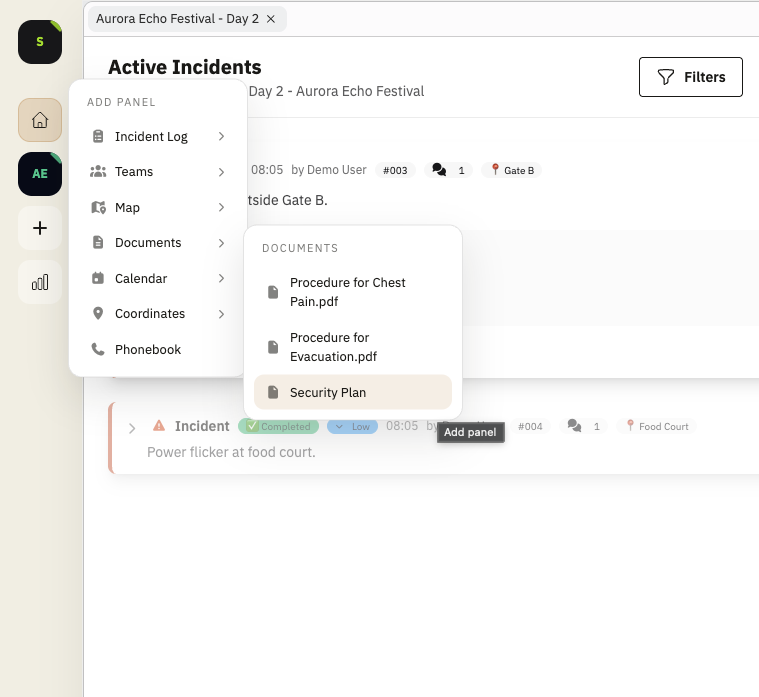This screenshot has width=759, height=697.
Task: Expand Incident Log submenu chevron
Action: pyautogui.click(x=221, y=136)
